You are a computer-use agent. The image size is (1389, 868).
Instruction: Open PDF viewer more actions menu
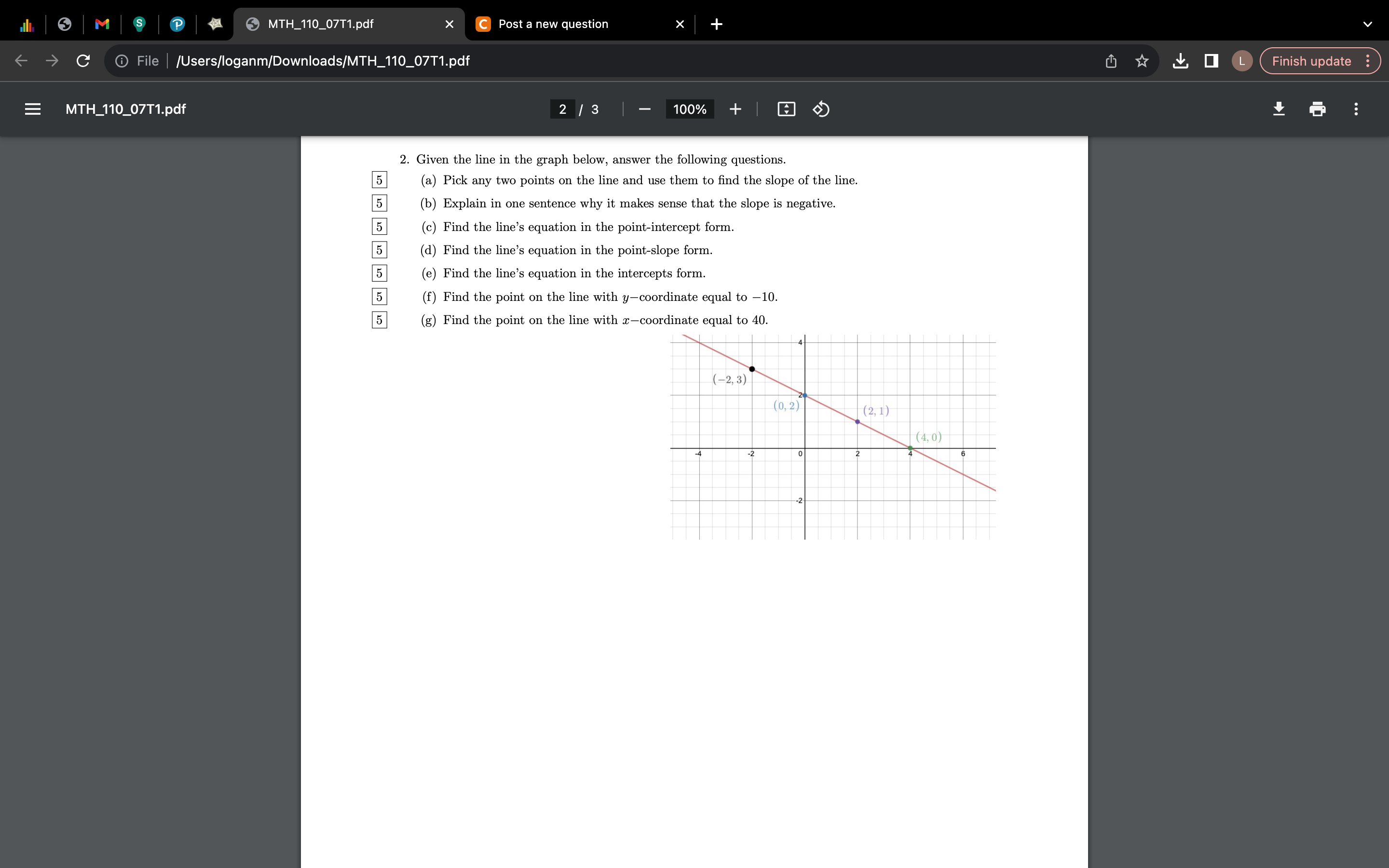[1356, 109]
